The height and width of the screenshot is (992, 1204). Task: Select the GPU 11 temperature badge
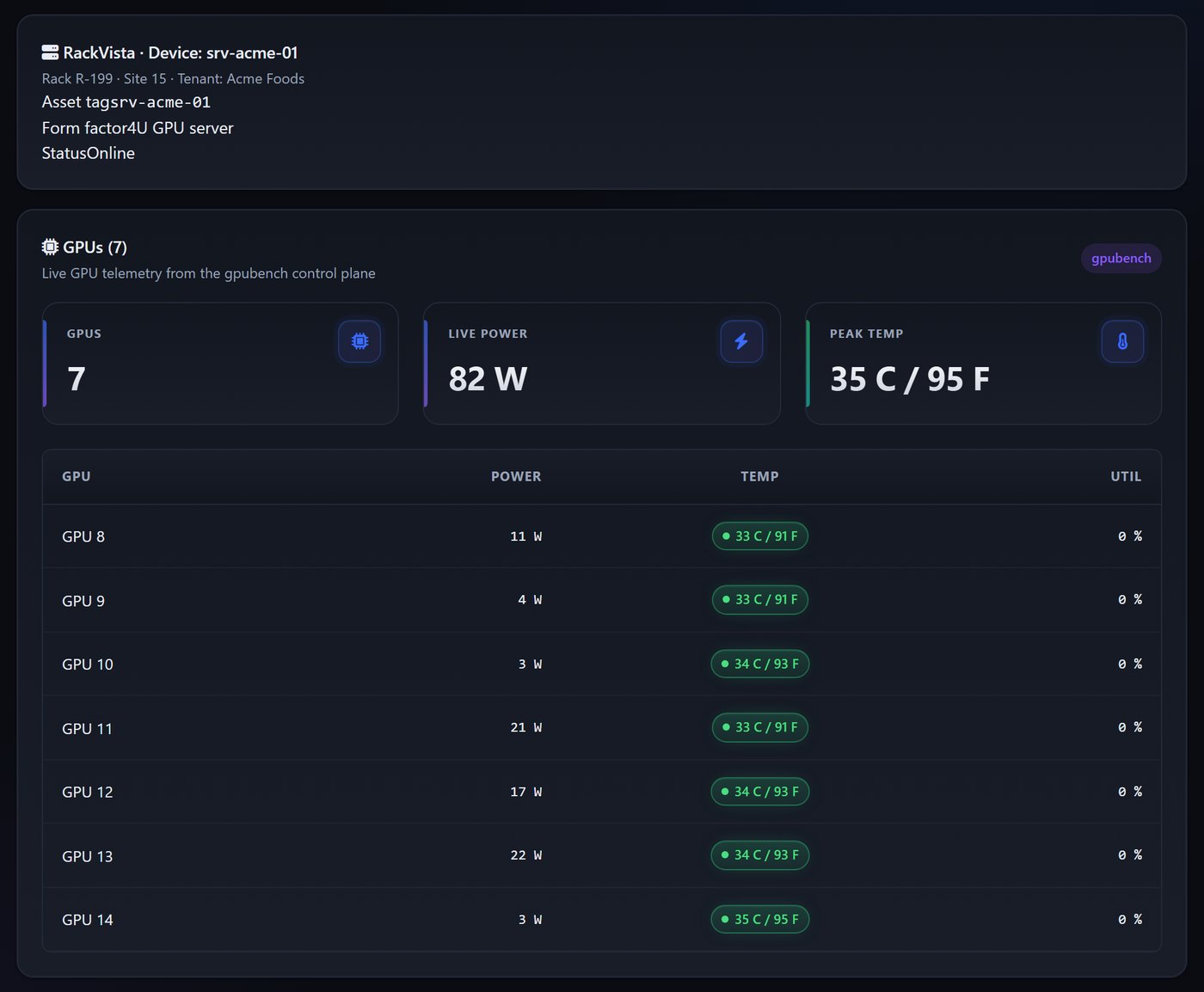click(760, 727)
